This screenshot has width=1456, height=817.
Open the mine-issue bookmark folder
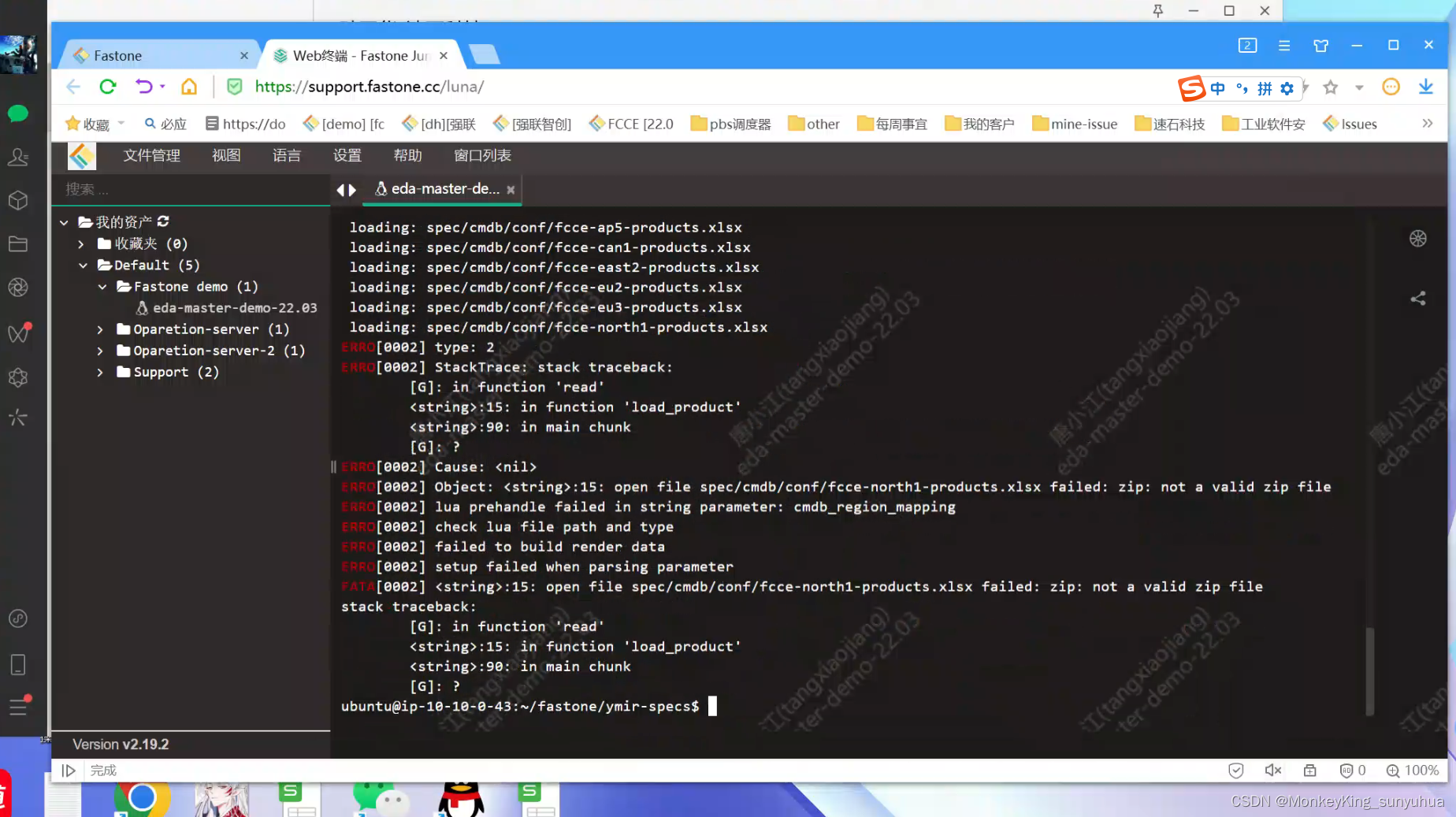tap(1075, 124)
